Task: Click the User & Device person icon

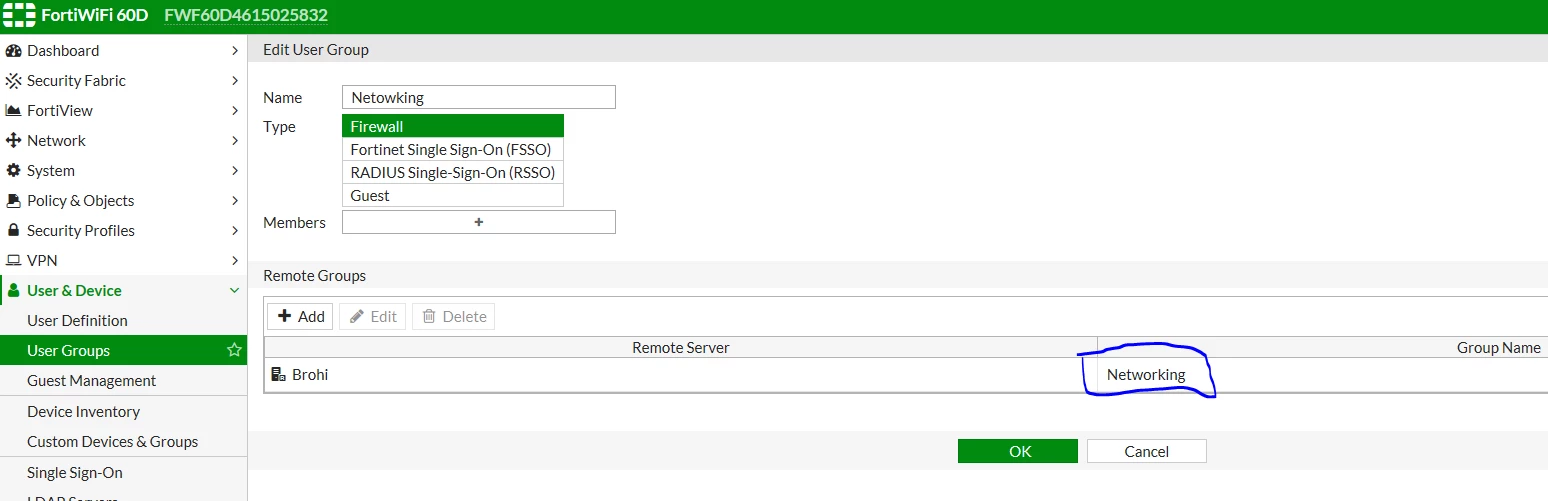Action: tap(13, 291)
